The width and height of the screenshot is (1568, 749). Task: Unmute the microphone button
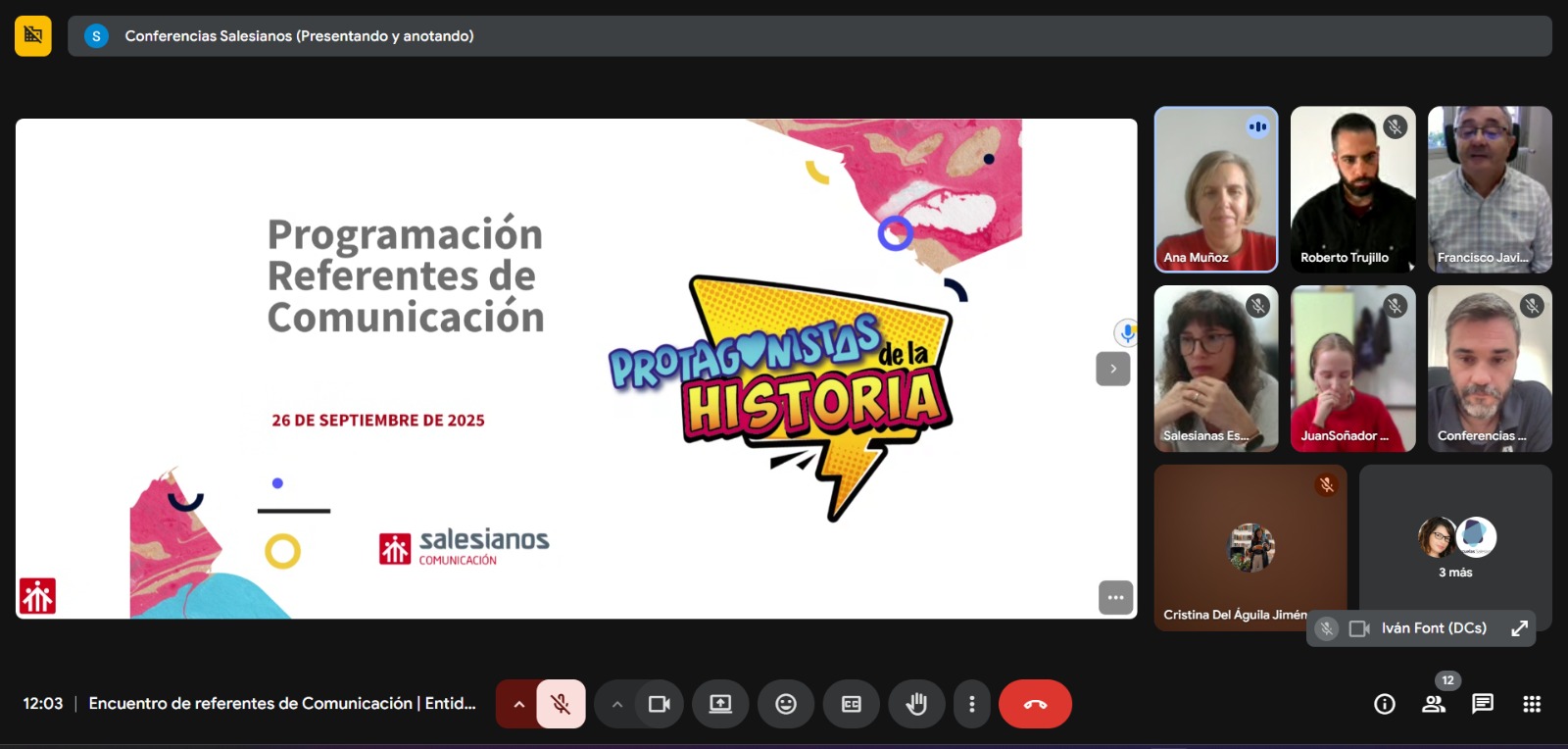click(561, 704)
